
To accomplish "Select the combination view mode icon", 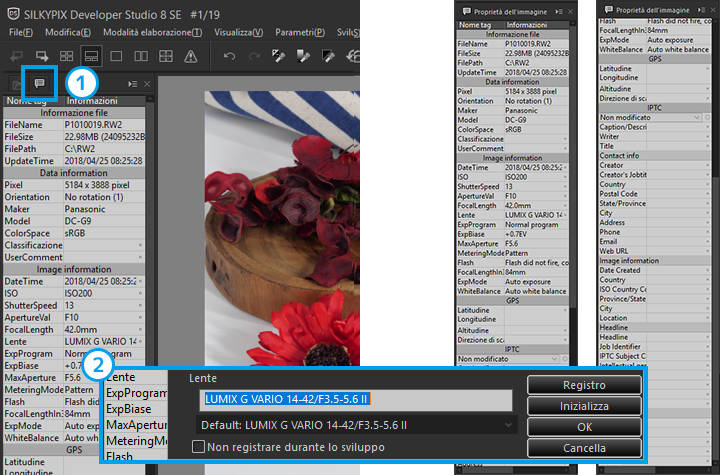I will pyautogui.click(x=91, y=57).
